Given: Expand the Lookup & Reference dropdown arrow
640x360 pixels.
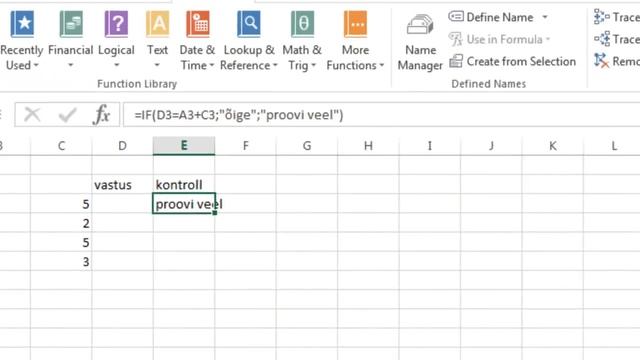Looking at the screenshot, I should coord(275,65).
